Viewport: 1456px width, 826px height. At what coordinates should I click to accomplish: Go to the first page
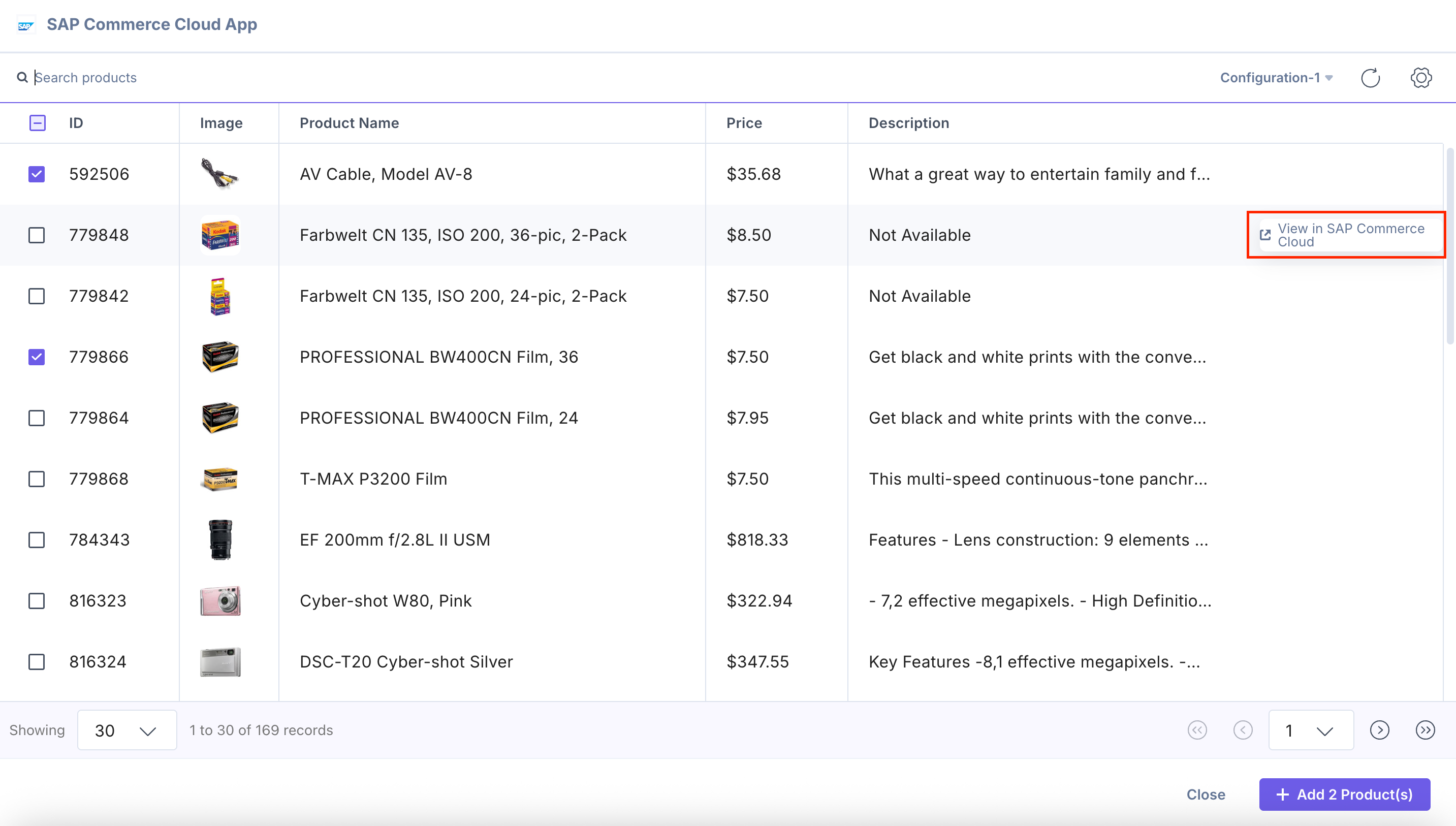(x=1197, y=730)
